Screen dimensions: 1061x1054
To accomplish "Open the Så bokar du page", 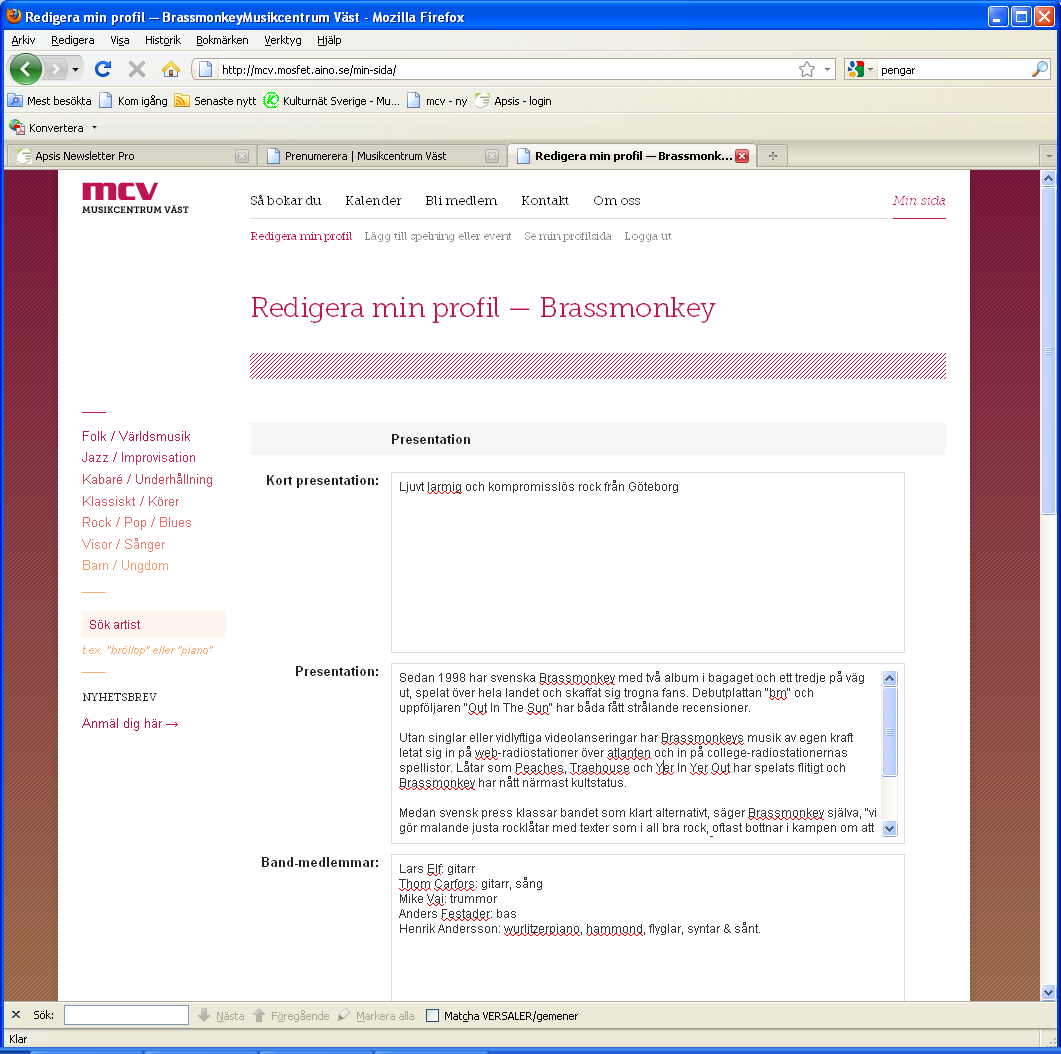I will tap(286, 200).
